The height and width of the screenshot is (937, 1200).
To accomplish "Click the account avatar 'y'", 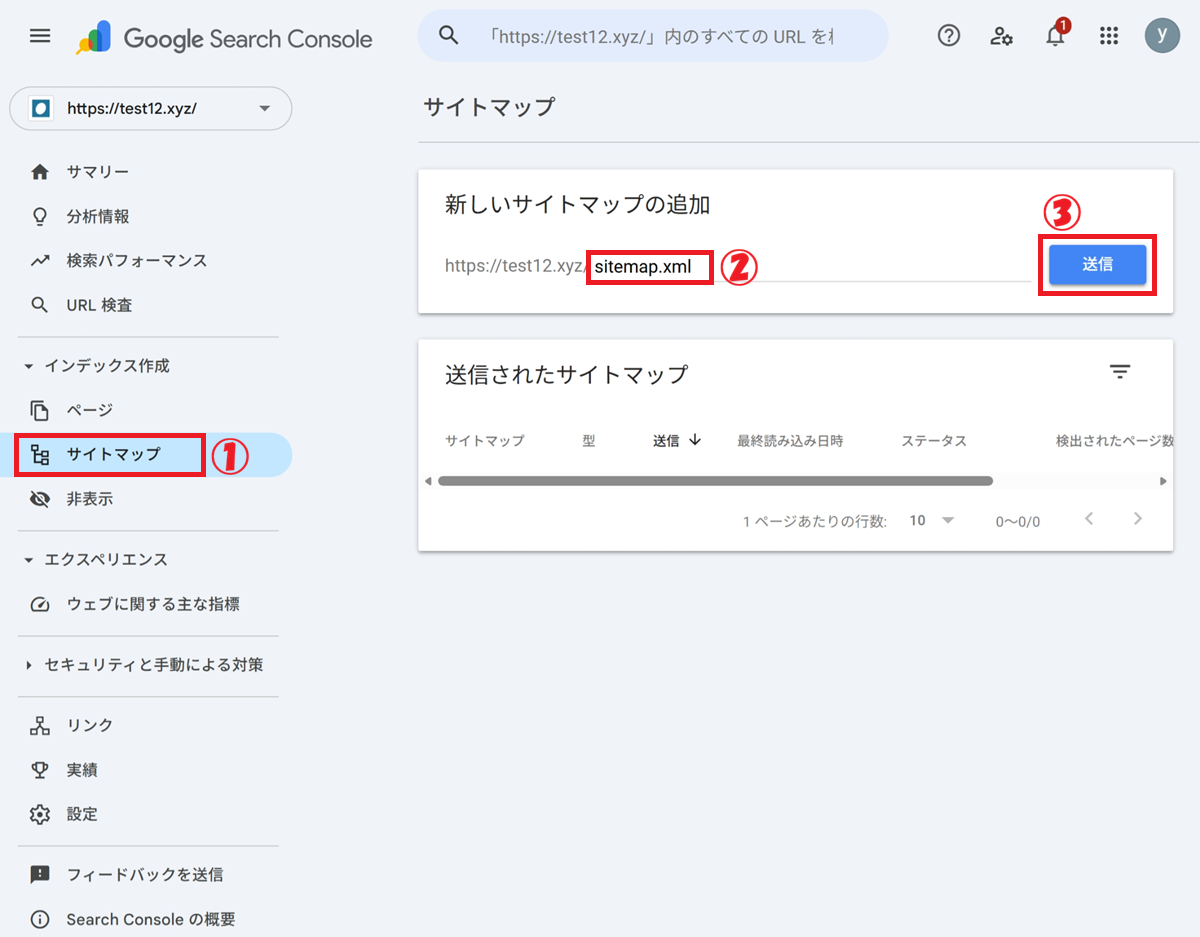I will tap(1162, 36).
